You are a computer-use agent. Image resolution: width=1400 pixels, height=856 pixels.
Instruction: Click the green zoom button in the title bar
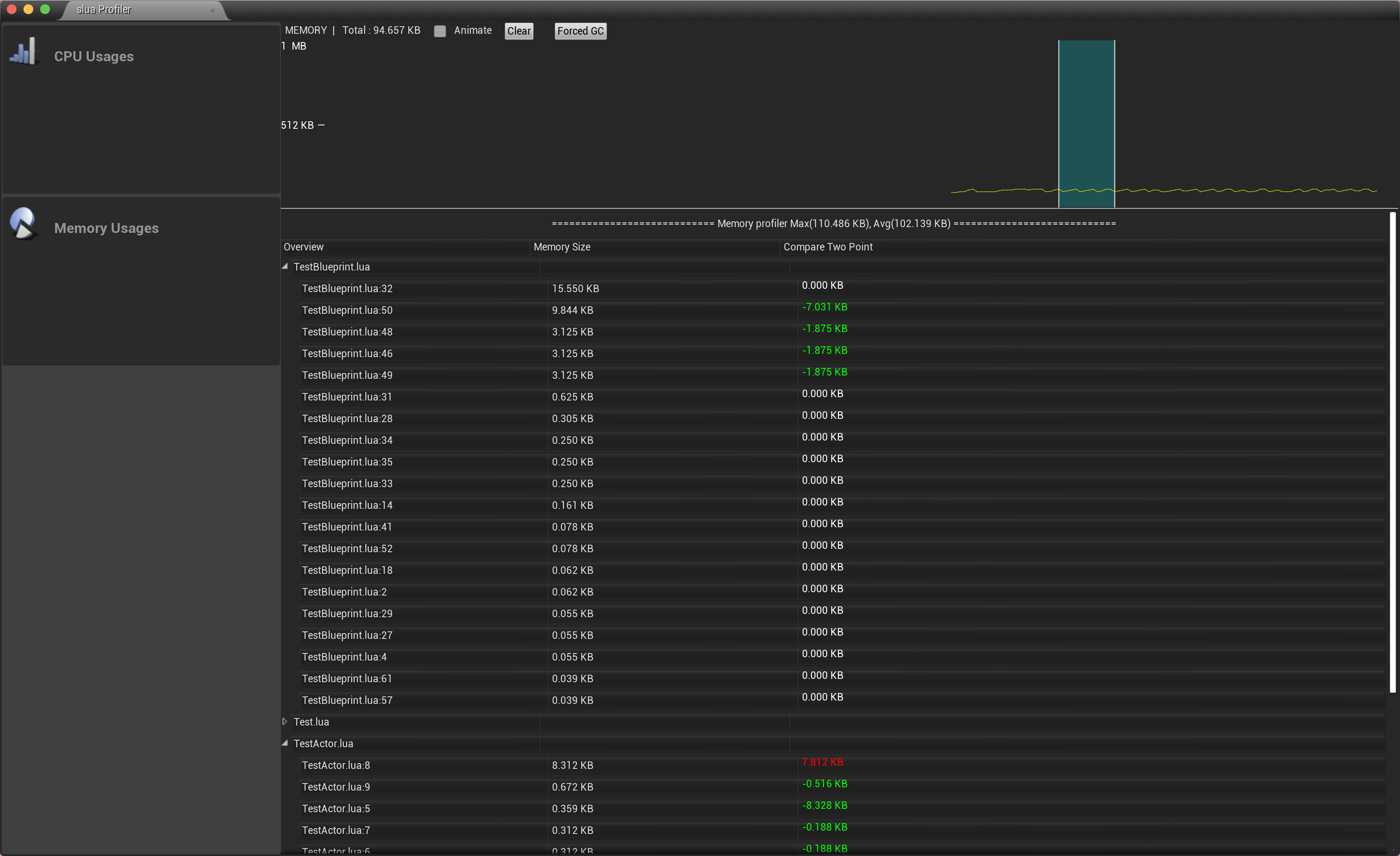pos(44,9)
